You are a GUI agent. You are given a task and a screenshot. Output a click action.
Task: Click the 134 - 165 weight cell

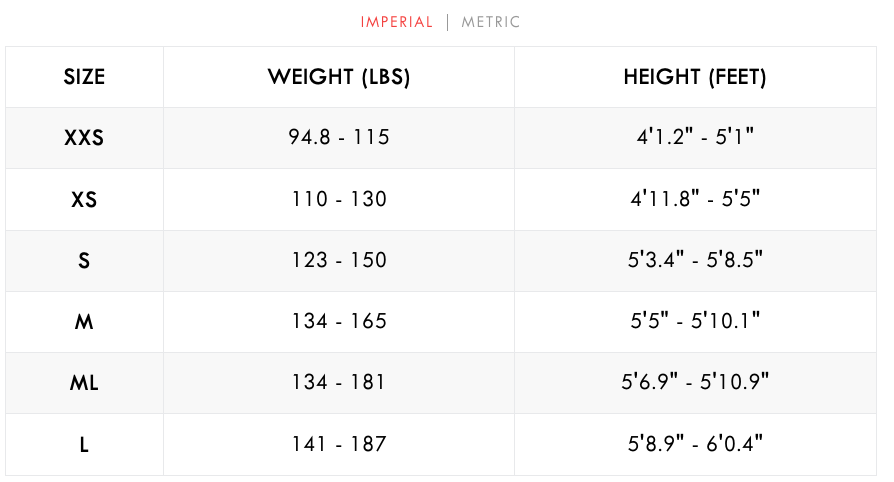(339, 321)
